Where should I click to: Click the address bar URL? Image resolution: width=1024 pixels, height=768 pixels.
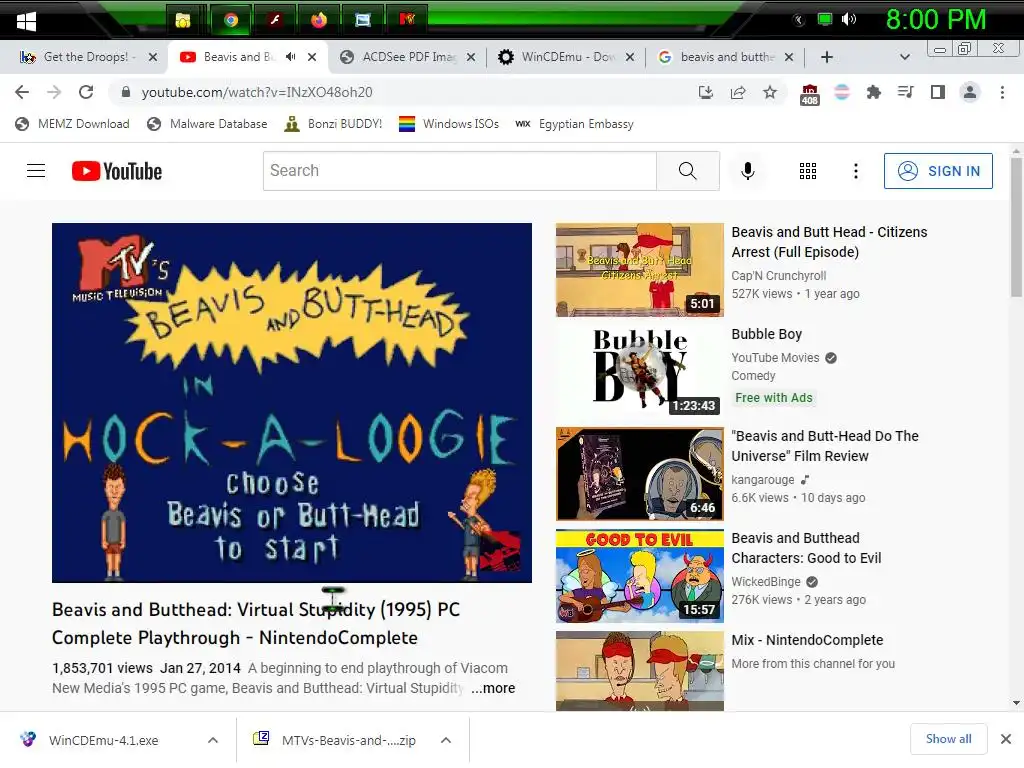tap(257, 92)
